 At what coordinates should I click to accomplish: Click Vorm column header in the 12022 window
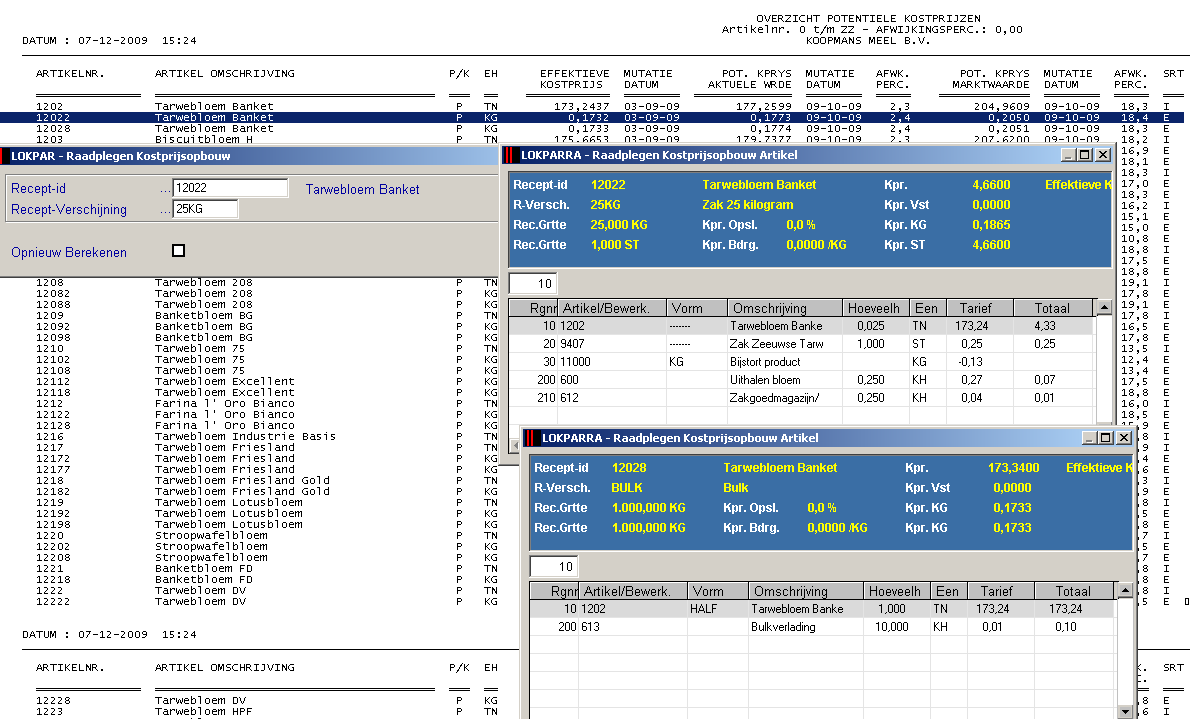click(697, 308)
